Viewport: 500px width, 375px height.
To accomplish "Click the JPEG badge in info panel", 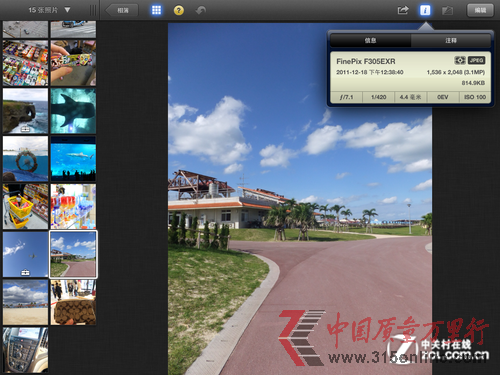I will (476, 60).
